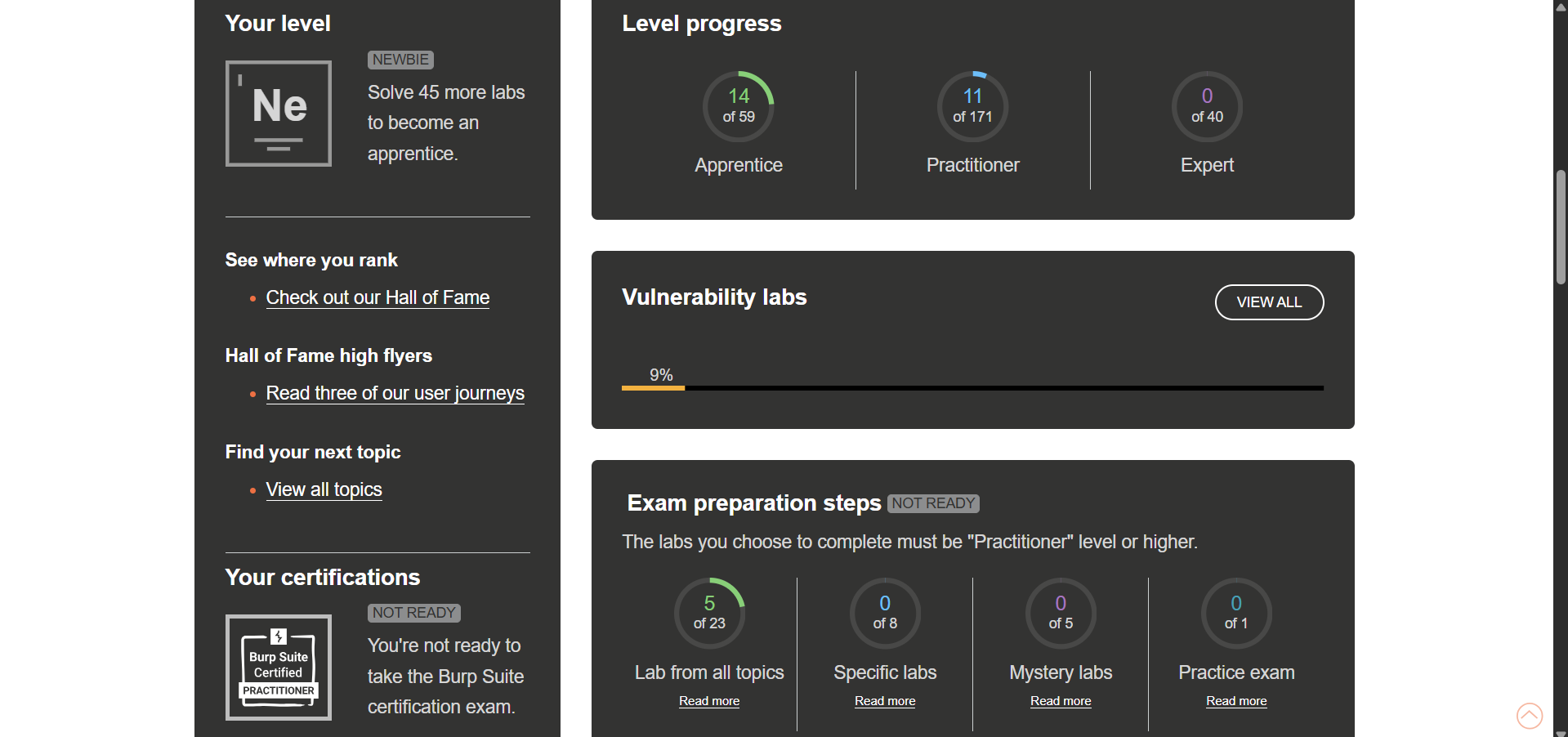Click the Specific labs progress circle
The height and width of the screenshot is (737, 1568).
point(885,613)
